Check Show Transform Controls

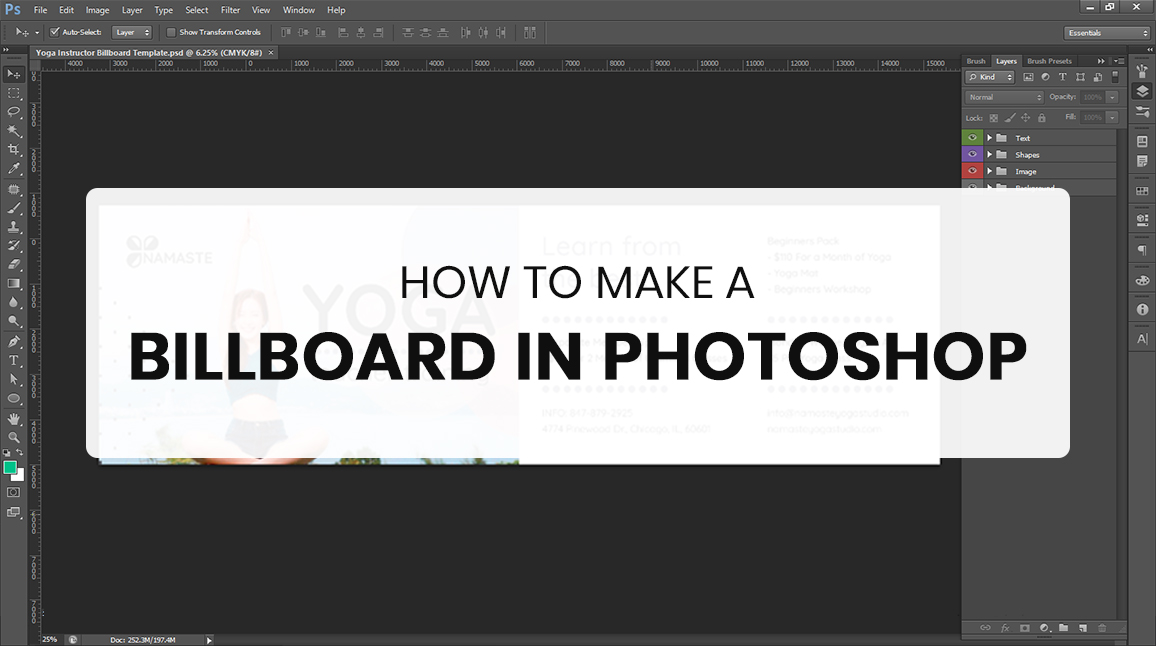pyautogui.click(x=171, y=31)
